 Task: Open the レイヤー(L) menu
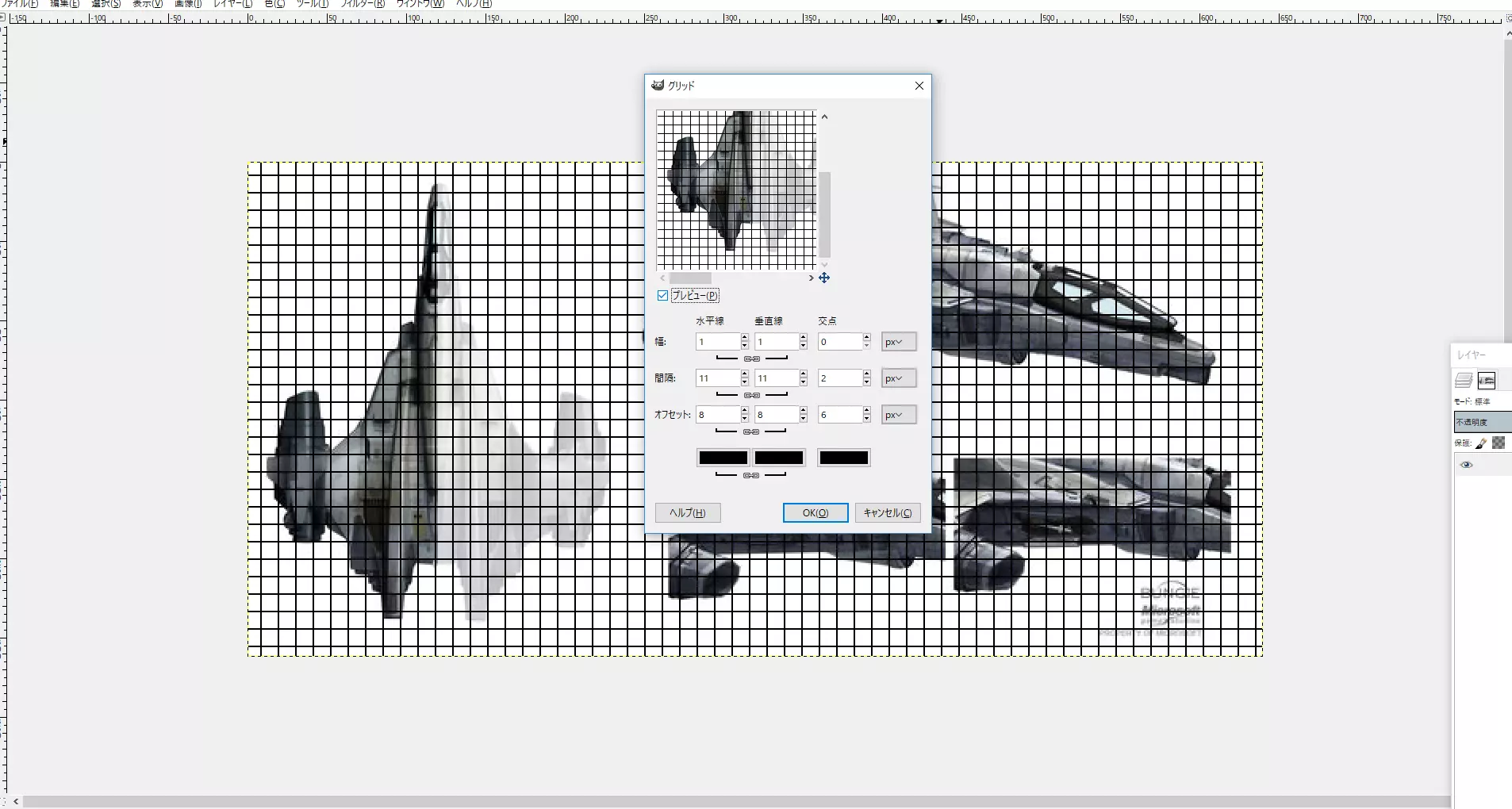pyautogui.click(x=232, y=4)
